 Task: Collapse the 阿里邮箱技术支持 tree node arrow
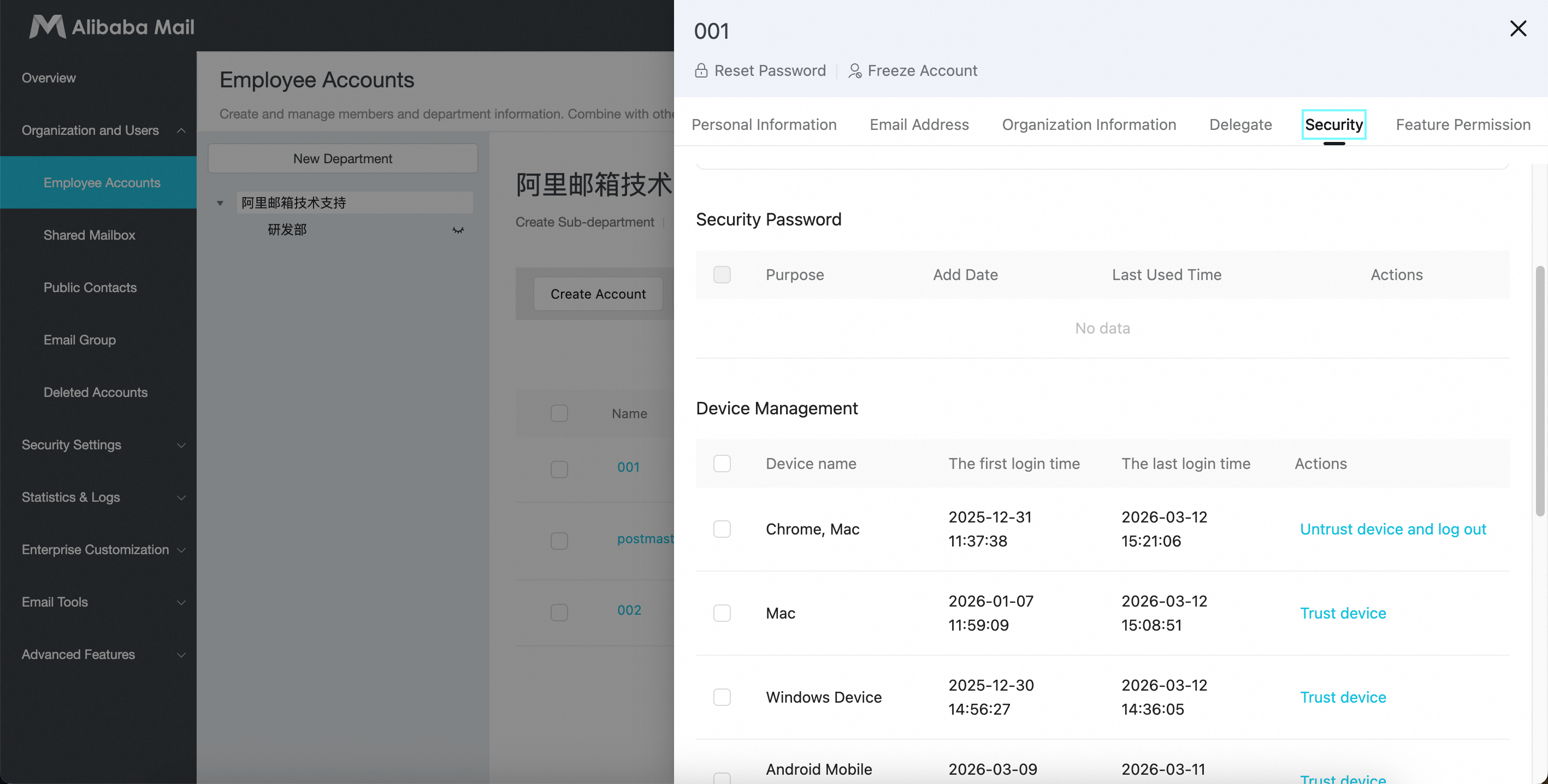[220, 203]
